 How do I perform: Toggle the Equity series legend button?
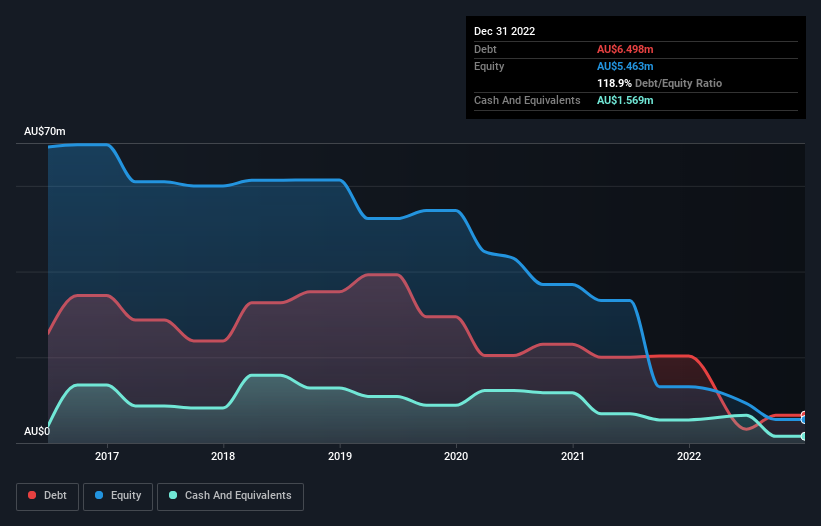(118, 496)
